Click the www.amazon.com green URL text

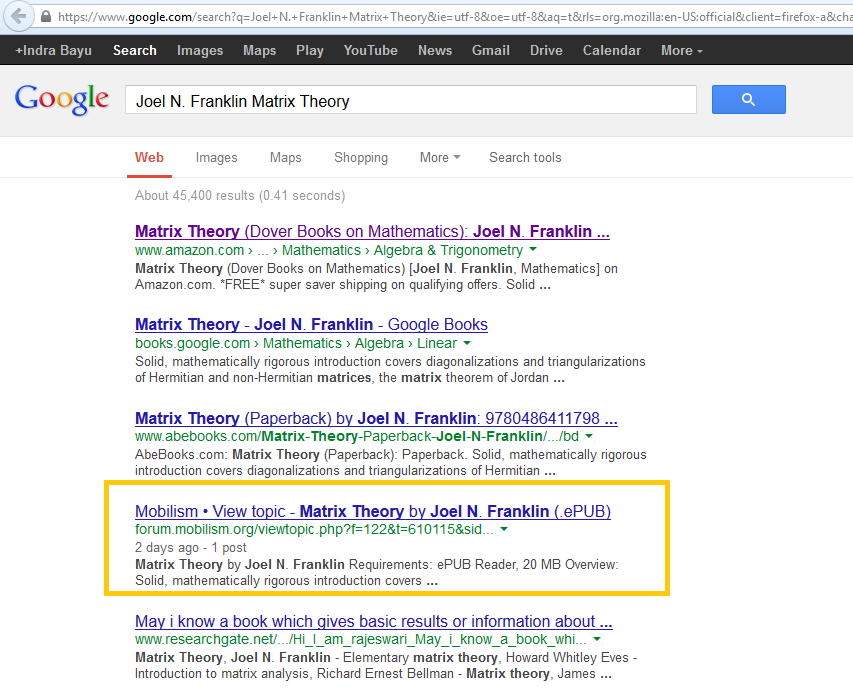pos(329,250)
